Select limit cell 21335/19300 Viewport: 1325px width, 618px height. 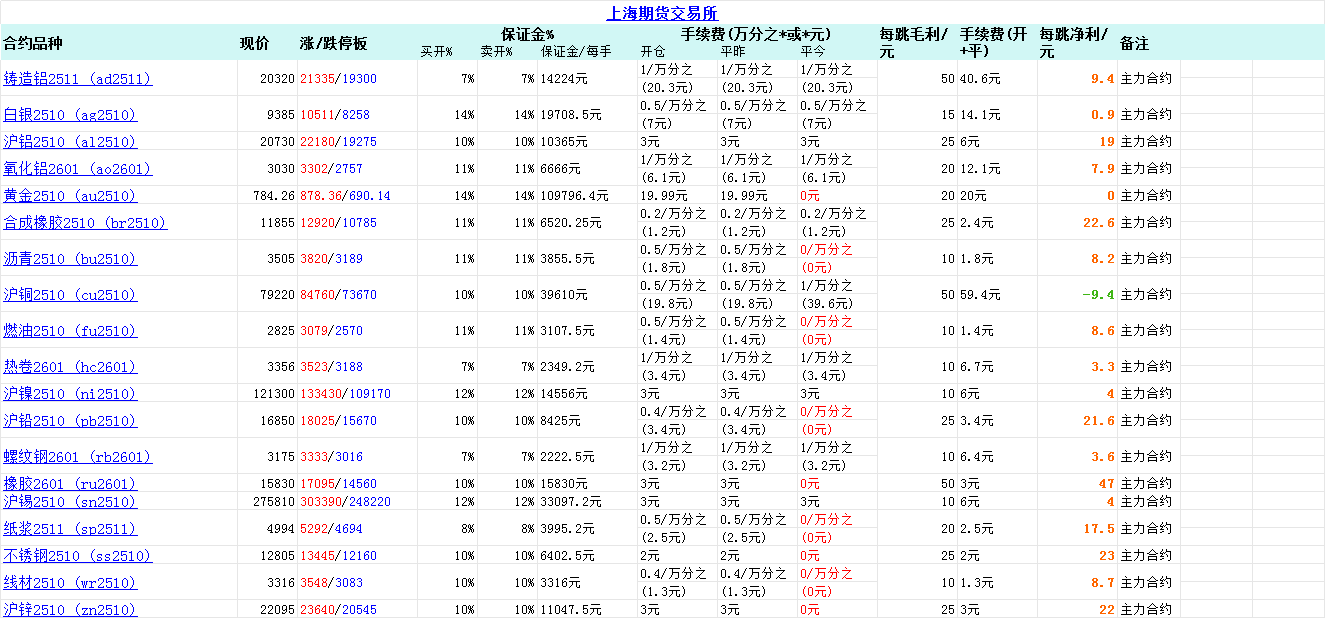pyautogui.click(x=338, y=79)
